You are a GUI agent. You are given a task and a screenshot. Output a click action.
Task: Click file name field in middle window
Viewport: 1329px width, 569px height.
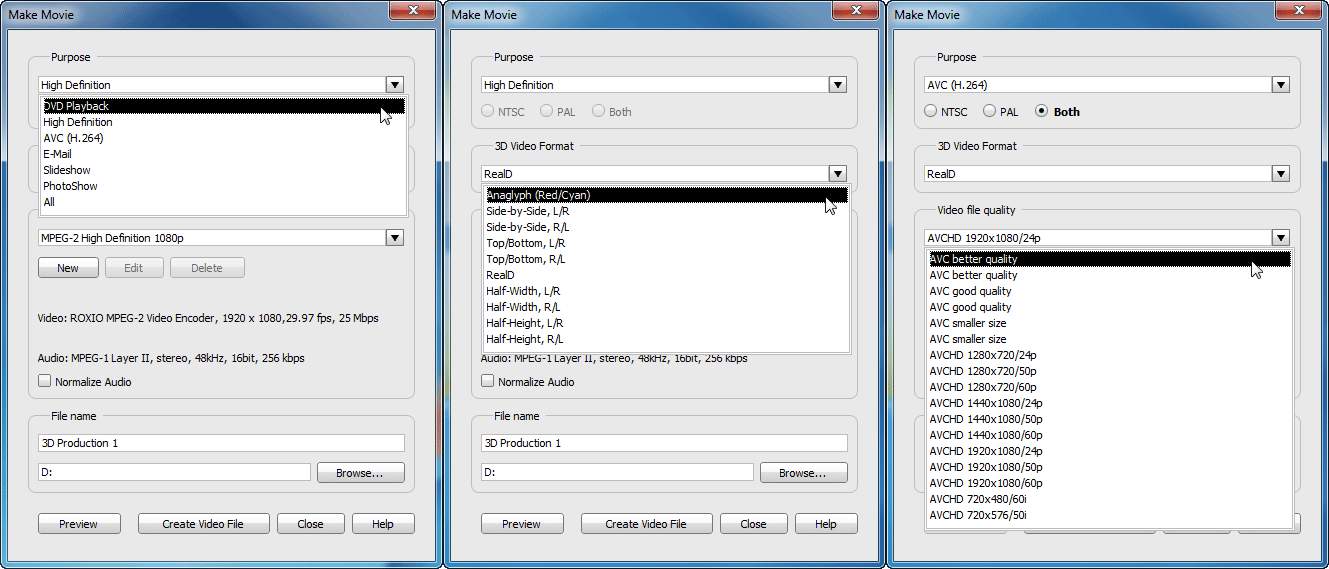(664, 443)
